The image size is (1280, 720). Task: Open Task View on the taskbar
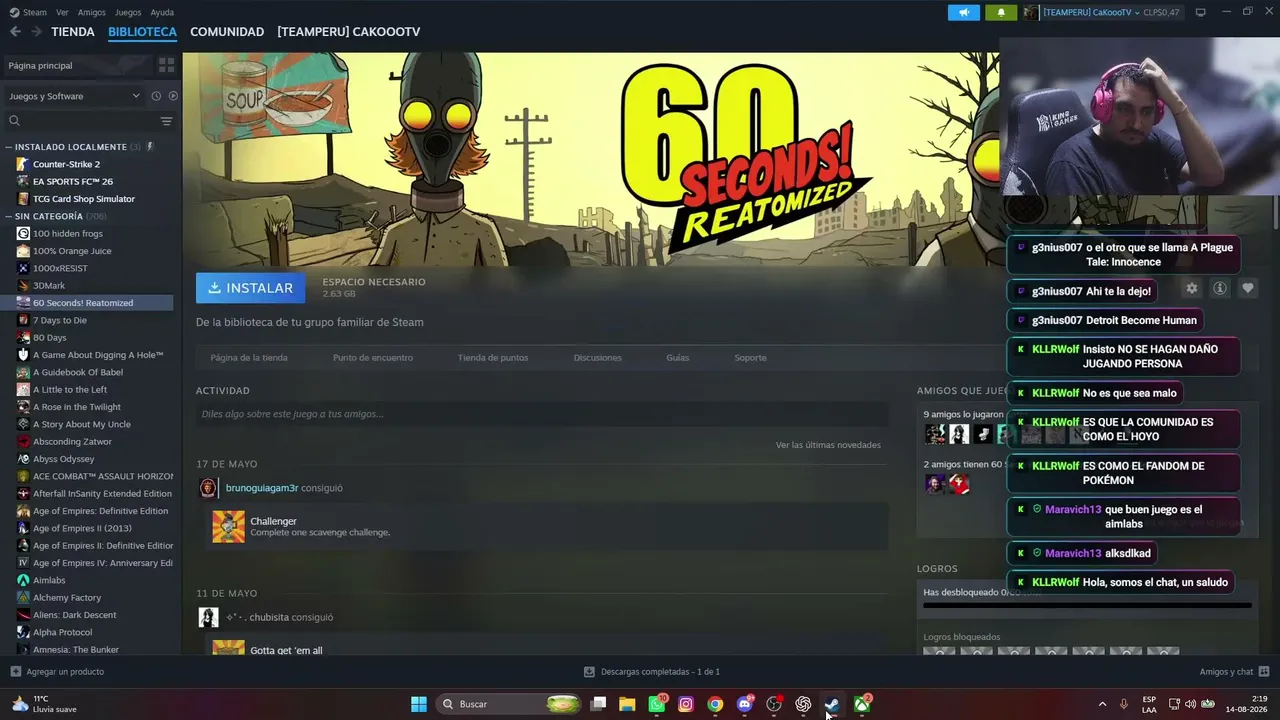tap(598, 704)
